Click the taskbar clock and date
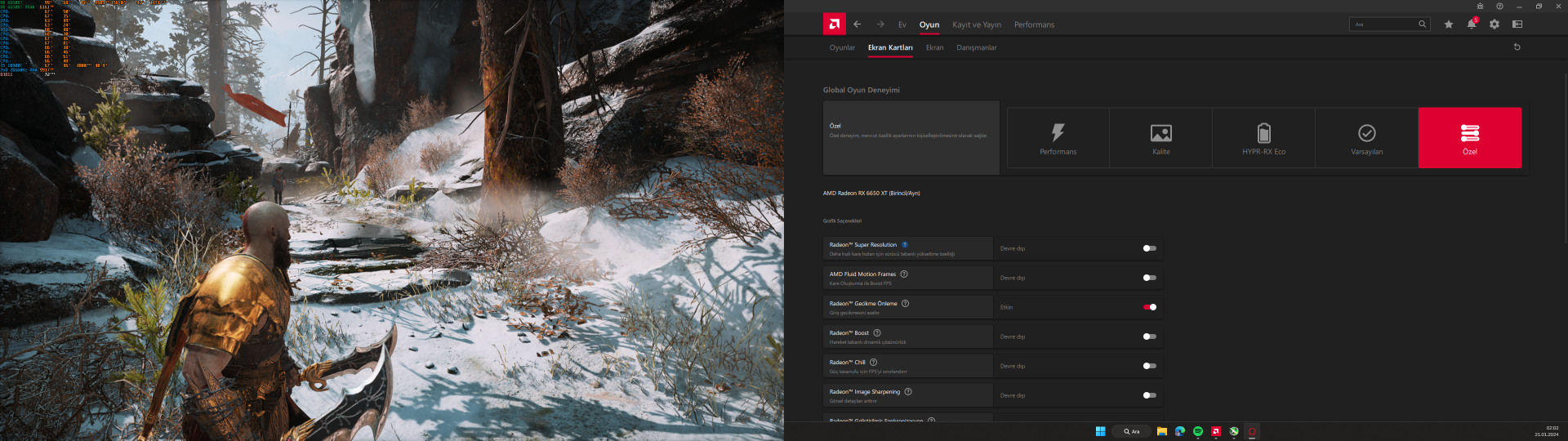This screenshot has width=1568, height=441. [1547, 431]
